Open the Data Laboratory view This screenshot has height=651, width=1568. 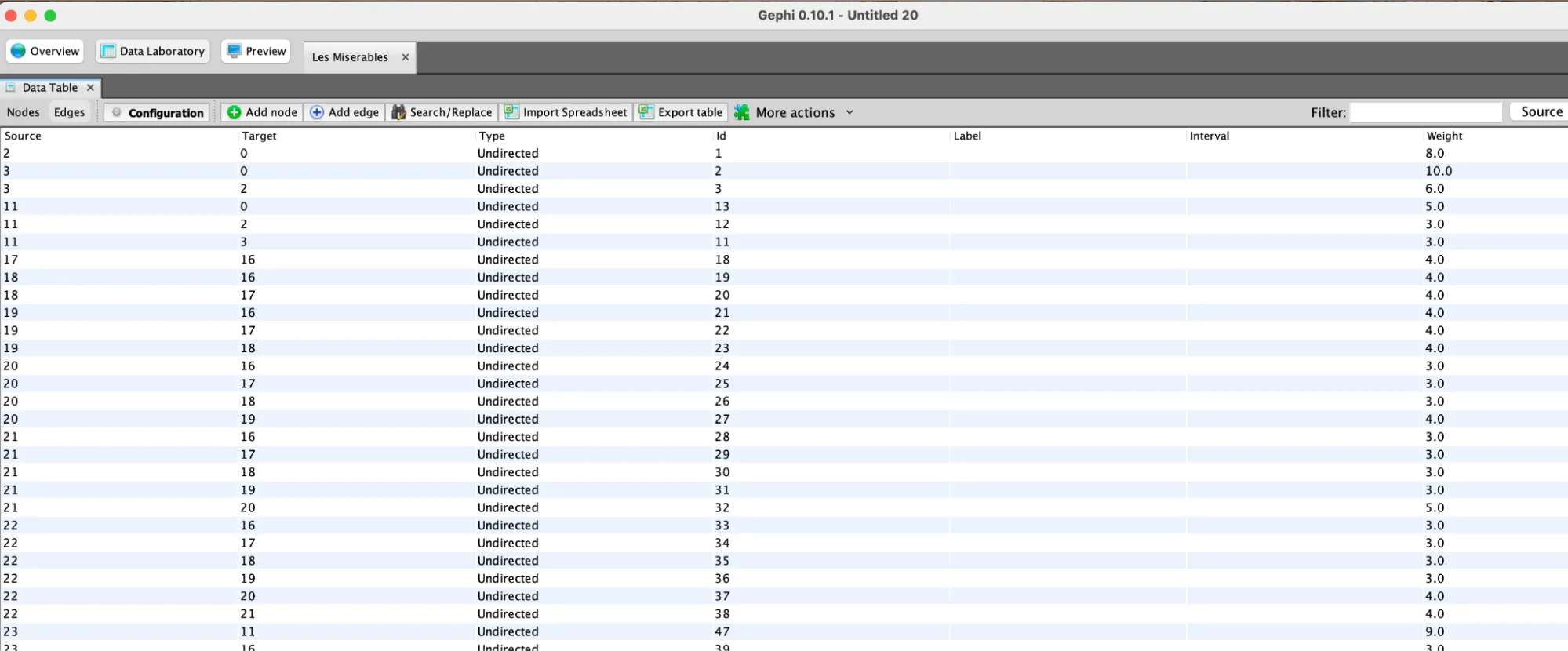click(x=153, y=51)
